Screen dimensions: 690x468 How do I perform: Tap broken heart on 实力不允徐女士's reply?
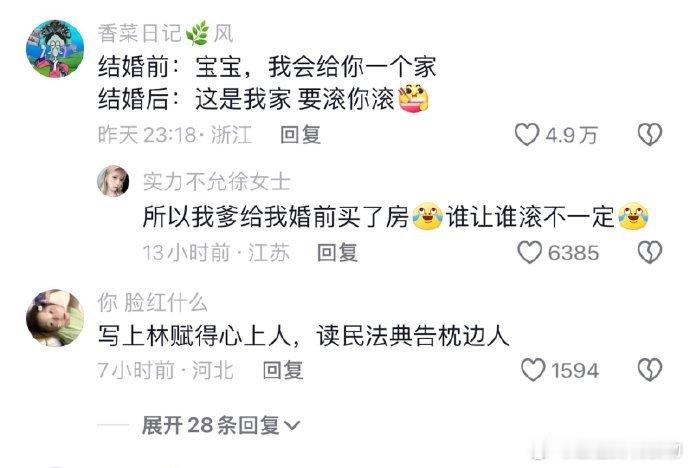tap(650, 252)
